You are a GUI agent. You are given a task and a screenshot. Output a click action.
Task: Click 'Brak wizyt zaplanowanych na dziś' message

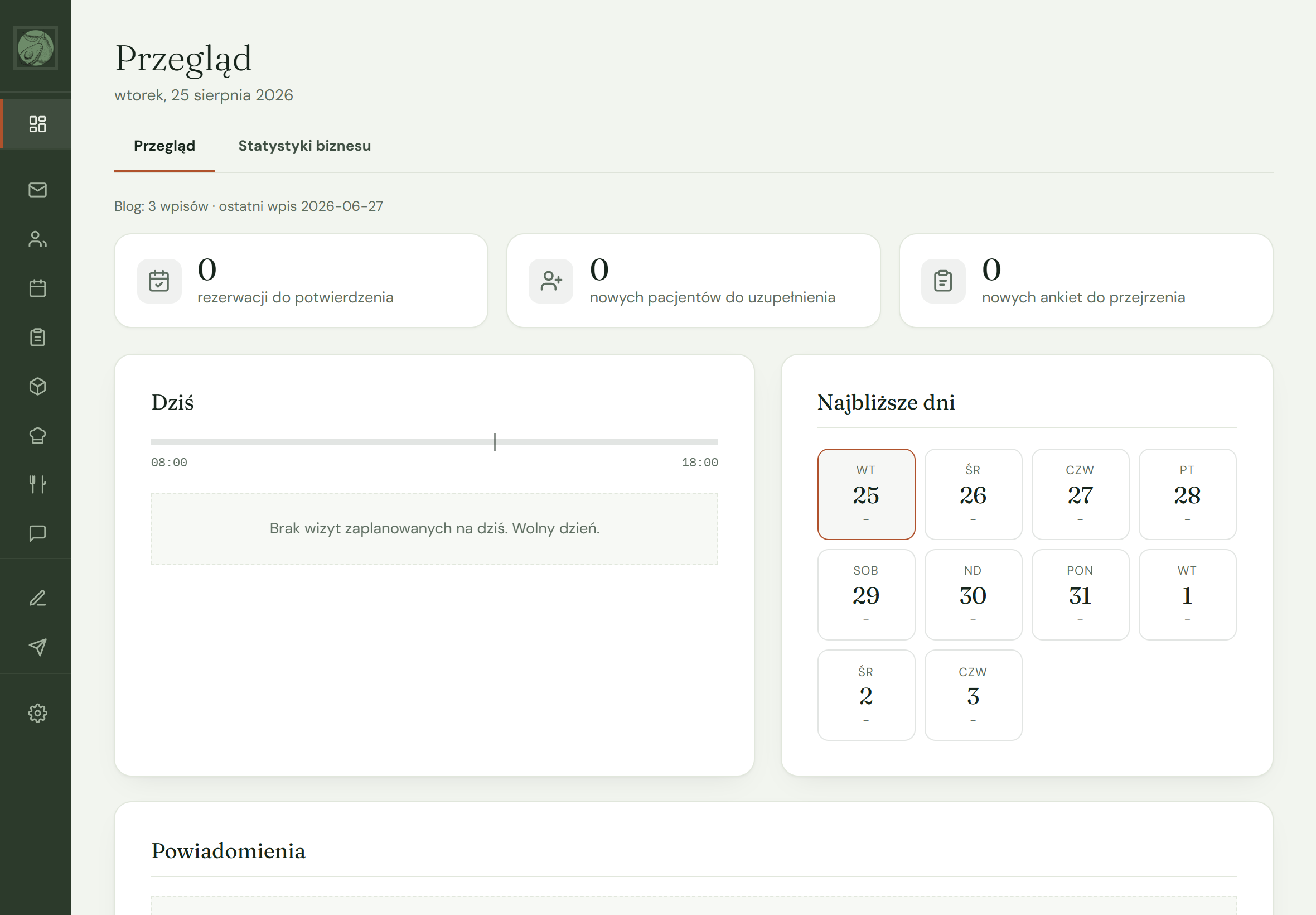coord(434,528)
